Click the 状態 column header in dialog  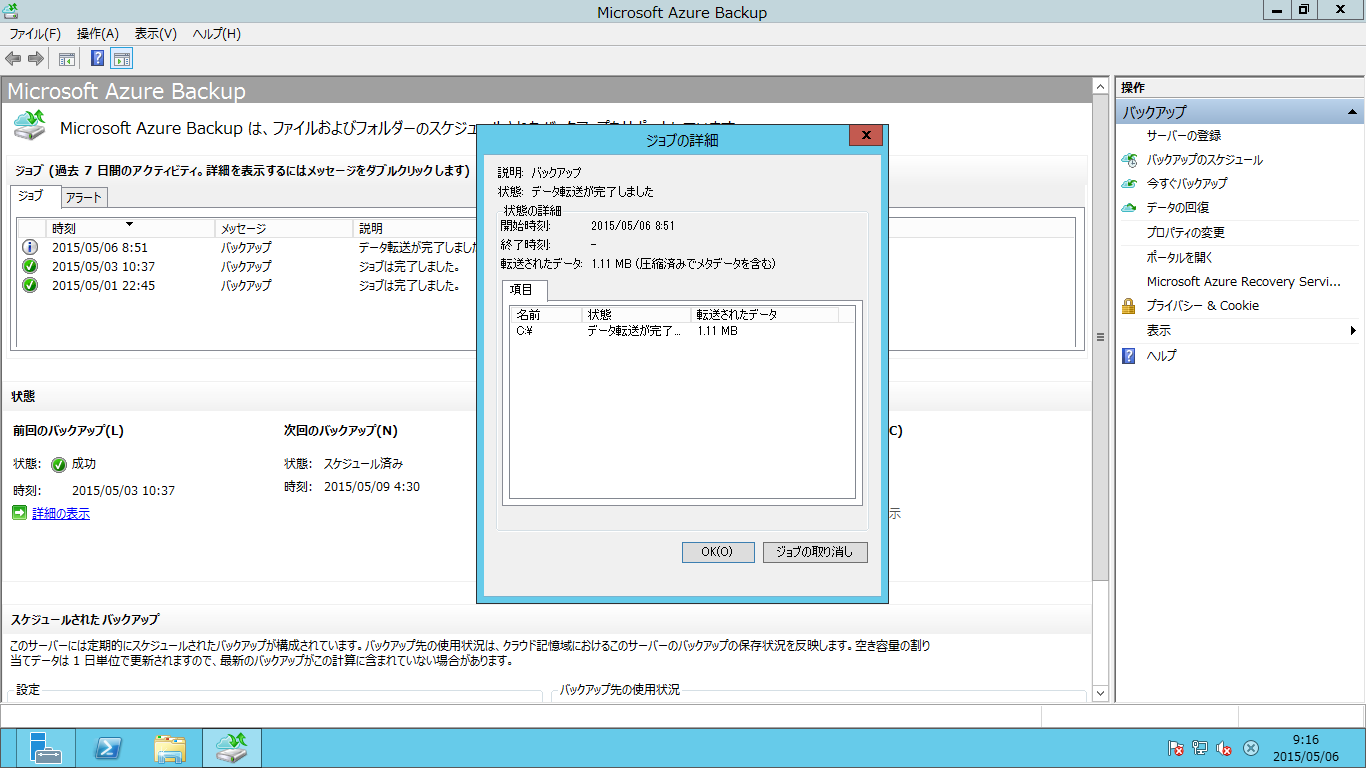(x=637, y=315)
